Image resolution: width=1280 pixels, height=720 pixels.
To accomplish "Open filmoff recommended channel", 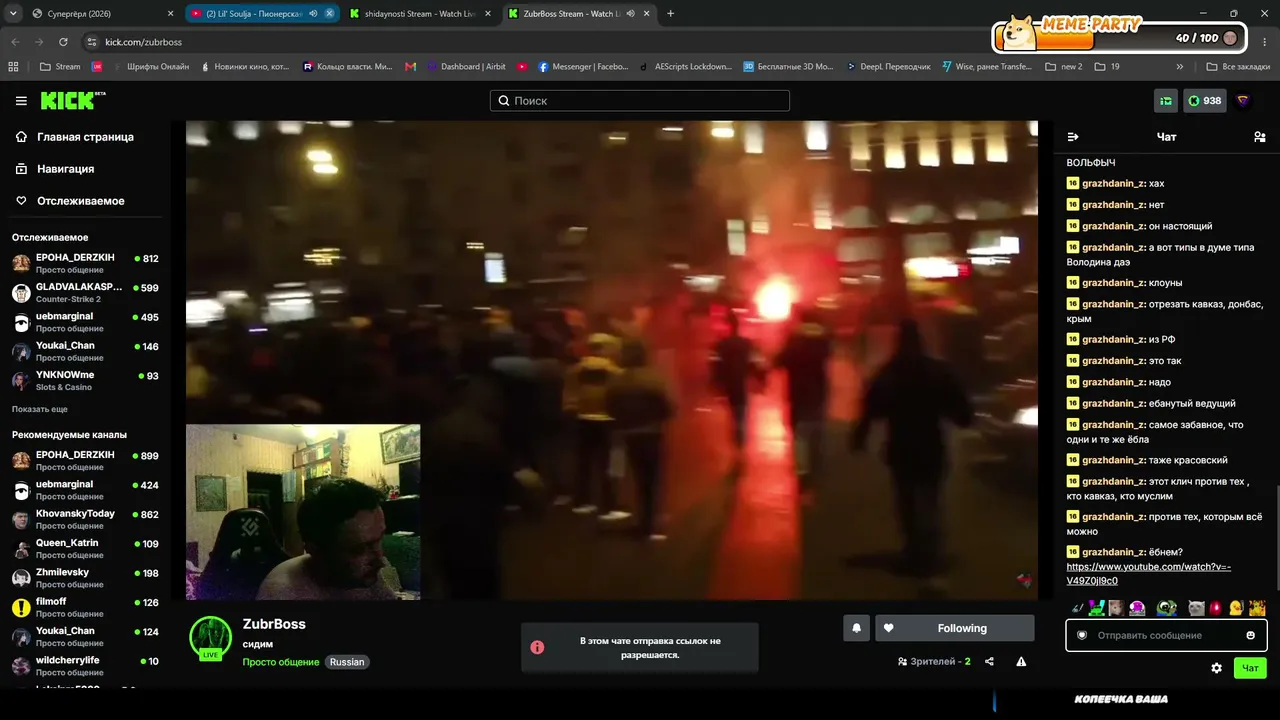I will click(84, 607).
